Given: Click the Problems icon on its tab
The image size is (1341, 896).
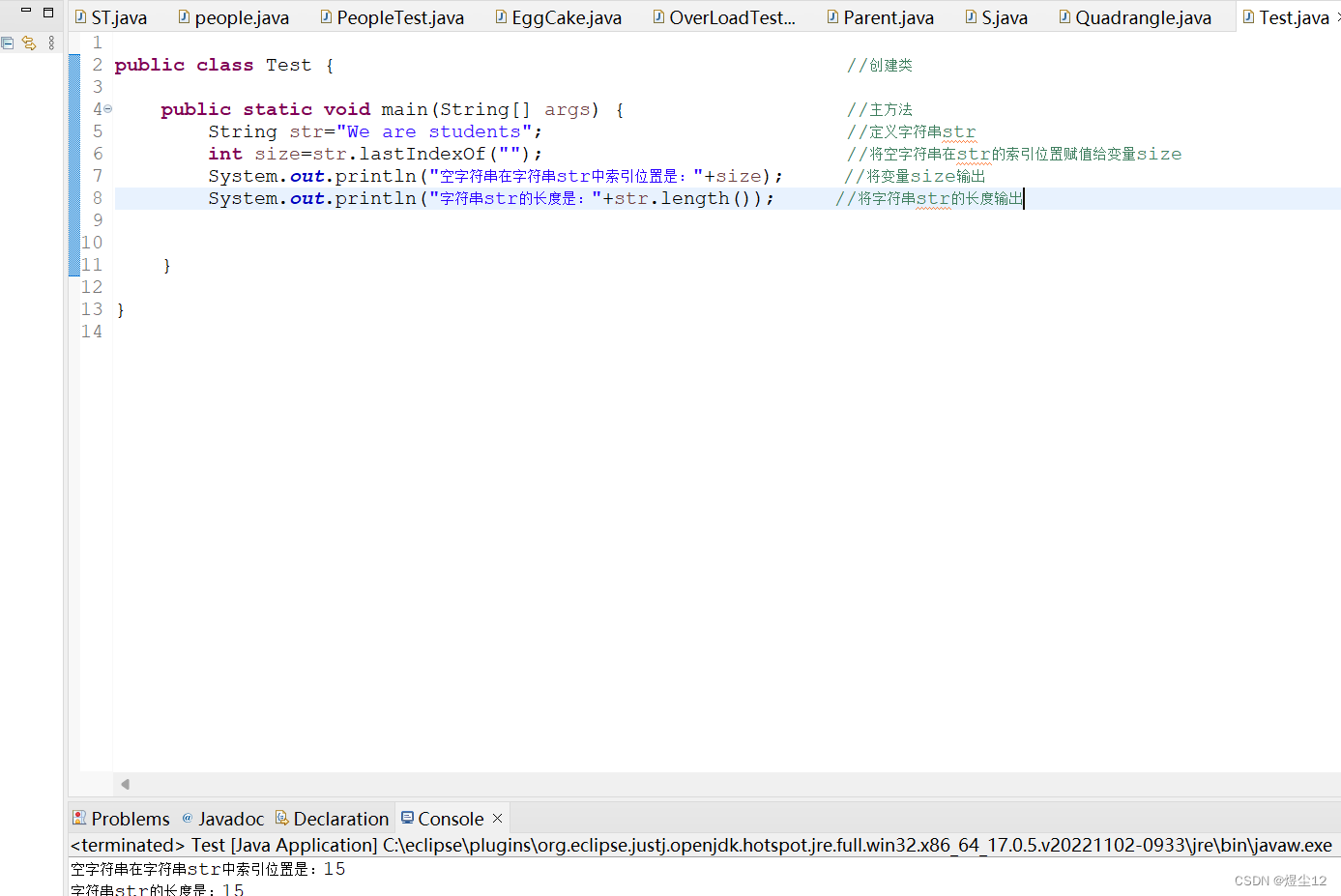Looking at the screenshot, I should coord(79,819).
